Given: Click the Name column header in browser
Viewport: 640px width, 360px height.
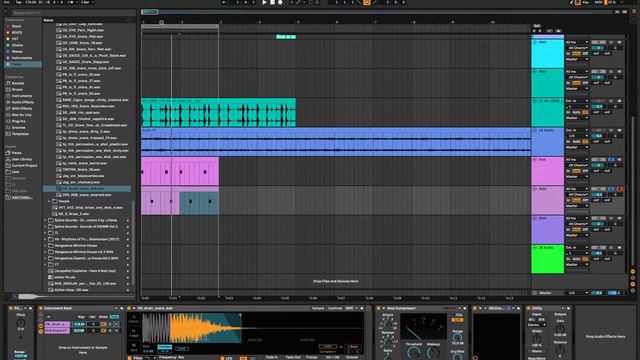Looking at the screenshot, I should [x=48, y=20].
